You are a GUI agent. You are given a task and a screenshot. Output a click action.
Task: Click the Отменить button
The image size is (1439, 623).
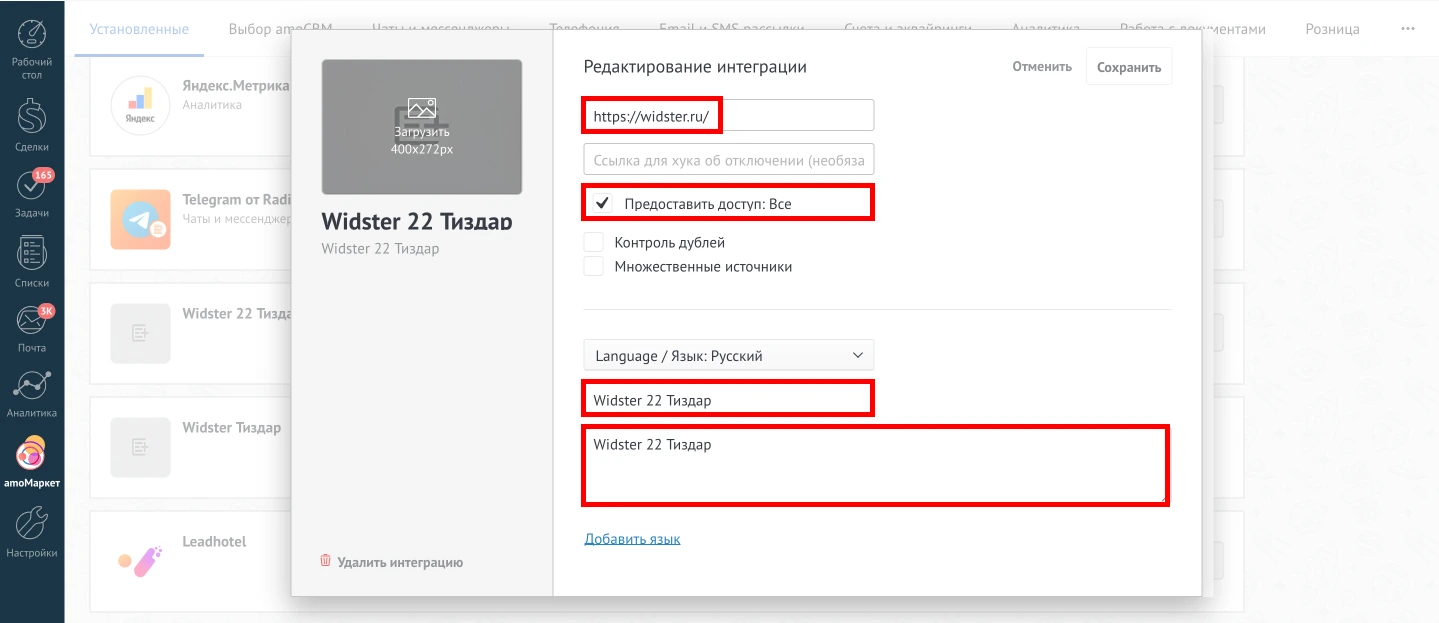[x=1041, y=67]
